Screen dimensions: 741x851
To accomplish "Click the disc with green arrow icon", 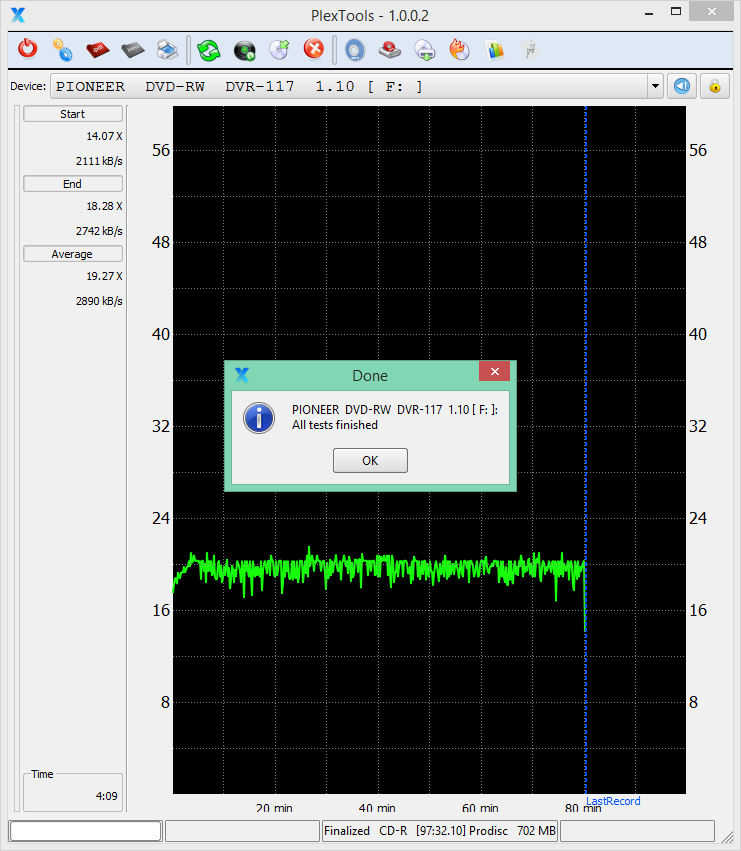I will coord(280,49).
